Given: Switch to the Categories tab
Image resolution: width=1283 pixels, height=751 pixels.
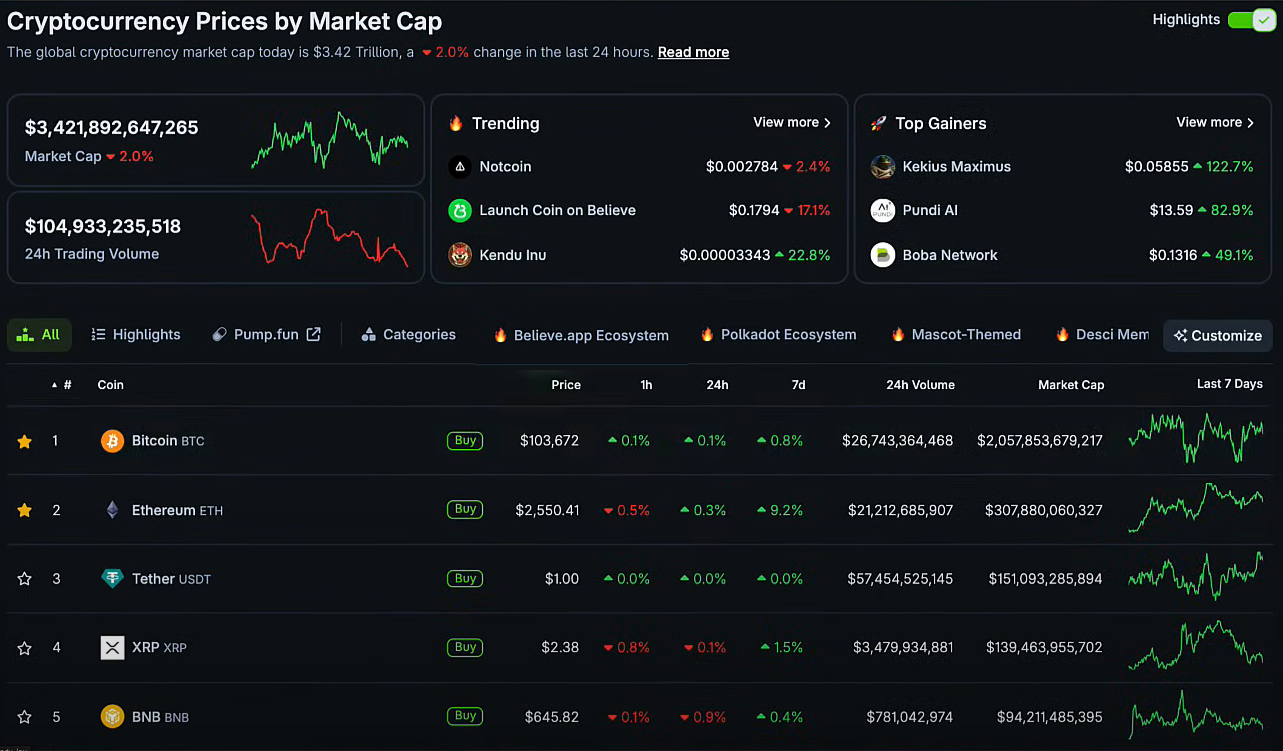Looking at the screenshot, I should (409, 335).
